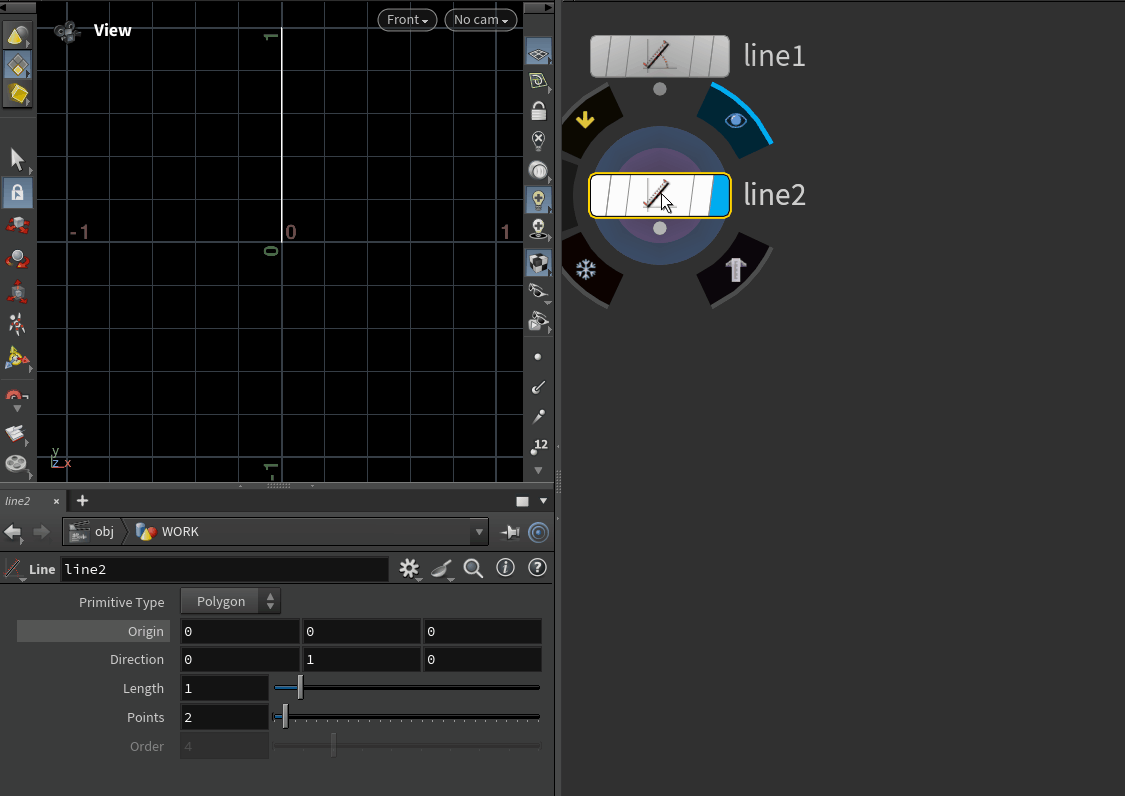
Task: Navigate to WORK in path bar
Action: click(168, 532)
